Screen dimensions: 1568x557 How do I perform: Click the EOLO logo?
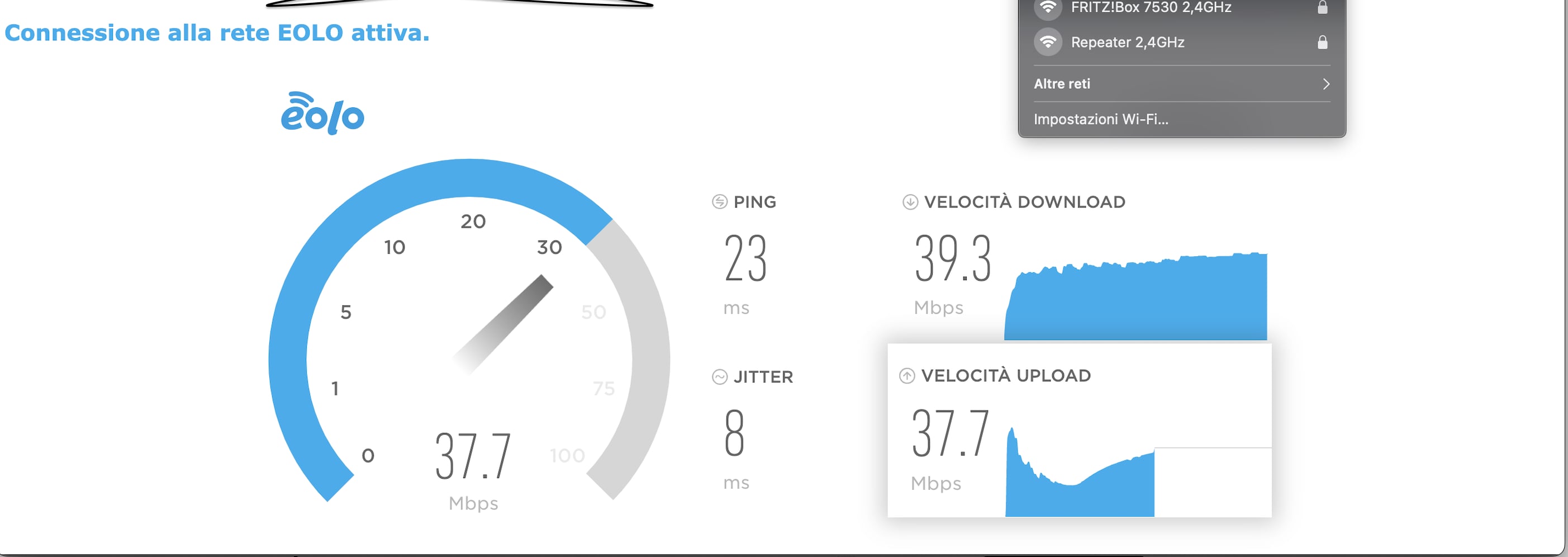click(x=322, y=114)
